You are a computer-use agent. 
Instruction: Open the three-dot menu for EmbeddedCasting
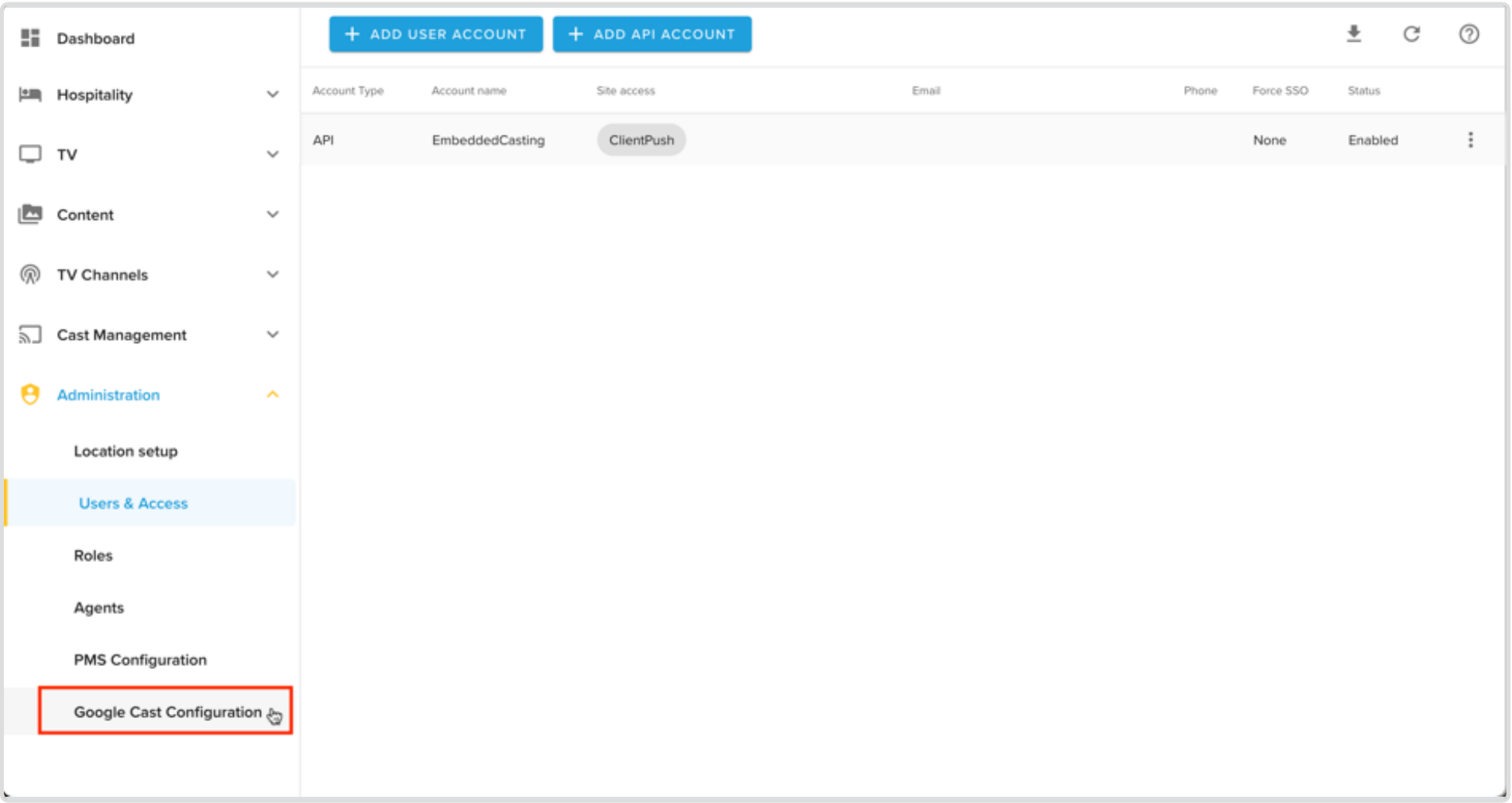pos(1470,139)
